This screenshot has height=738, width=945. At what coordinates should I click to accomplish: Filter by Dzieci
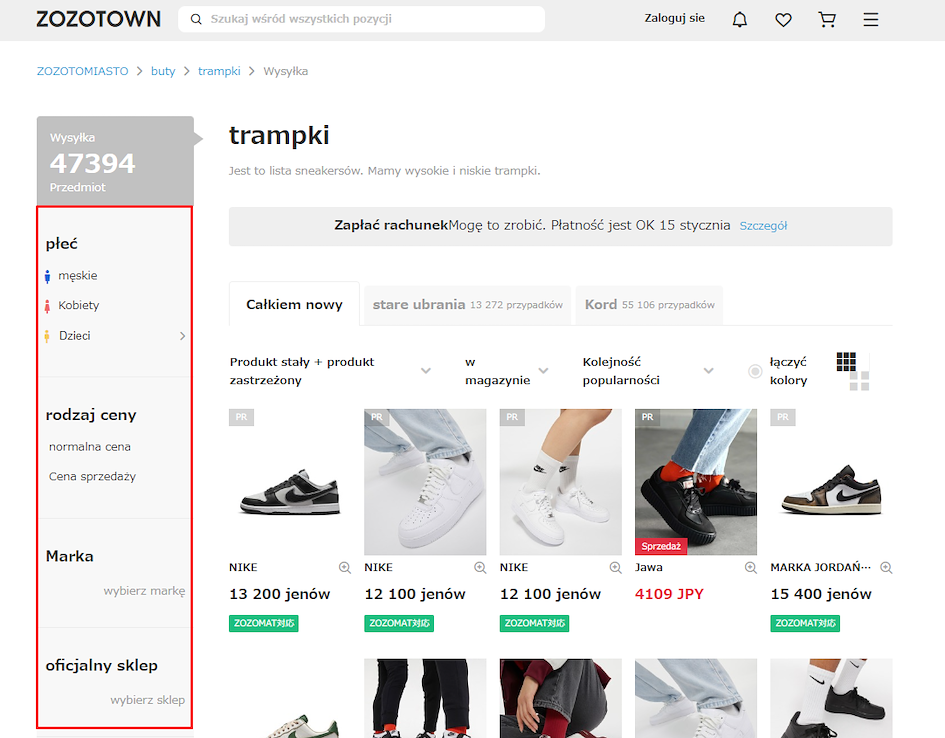tap(74, 336)
